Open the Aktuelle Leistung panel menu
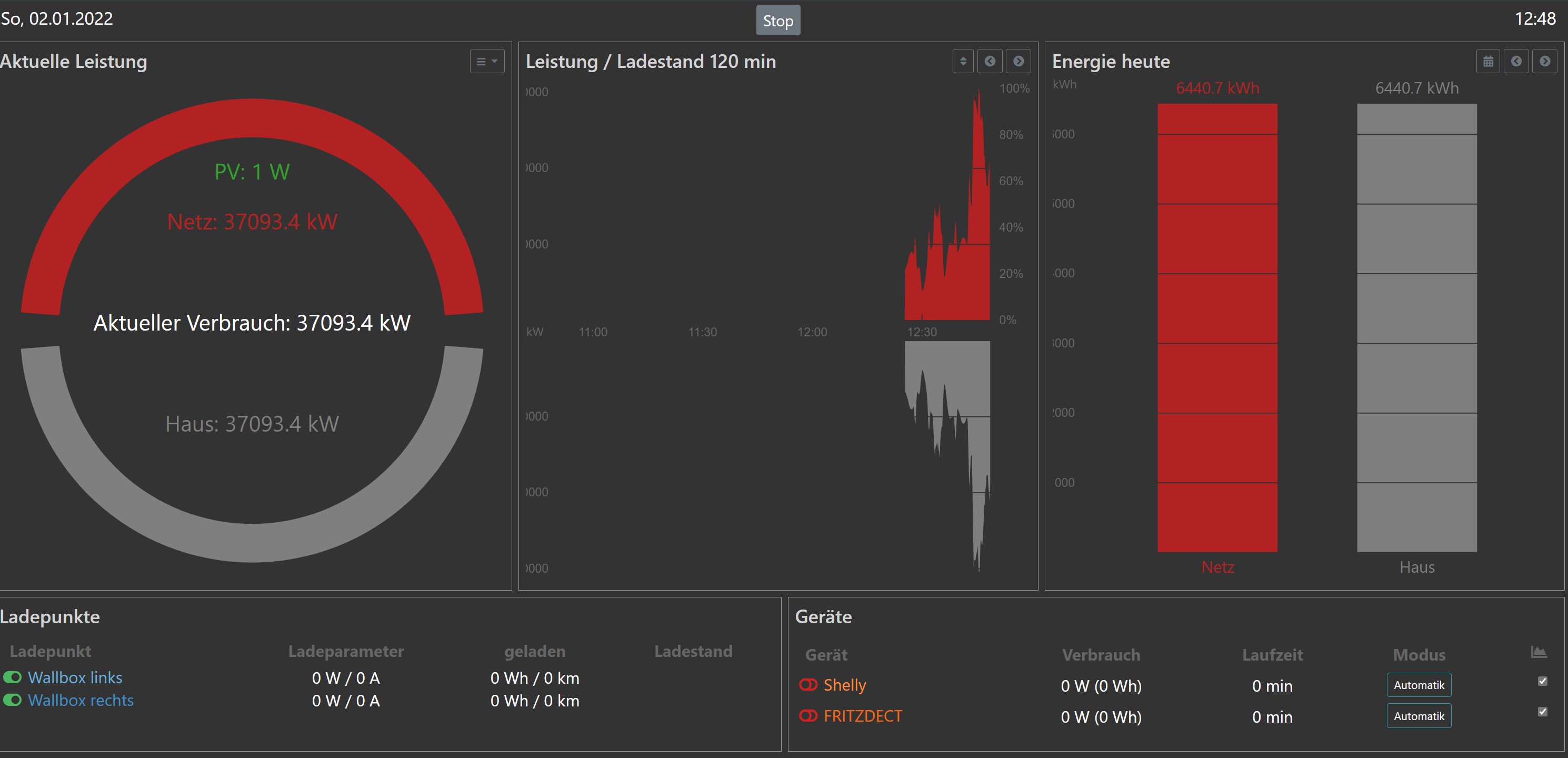 coord(486,62)
